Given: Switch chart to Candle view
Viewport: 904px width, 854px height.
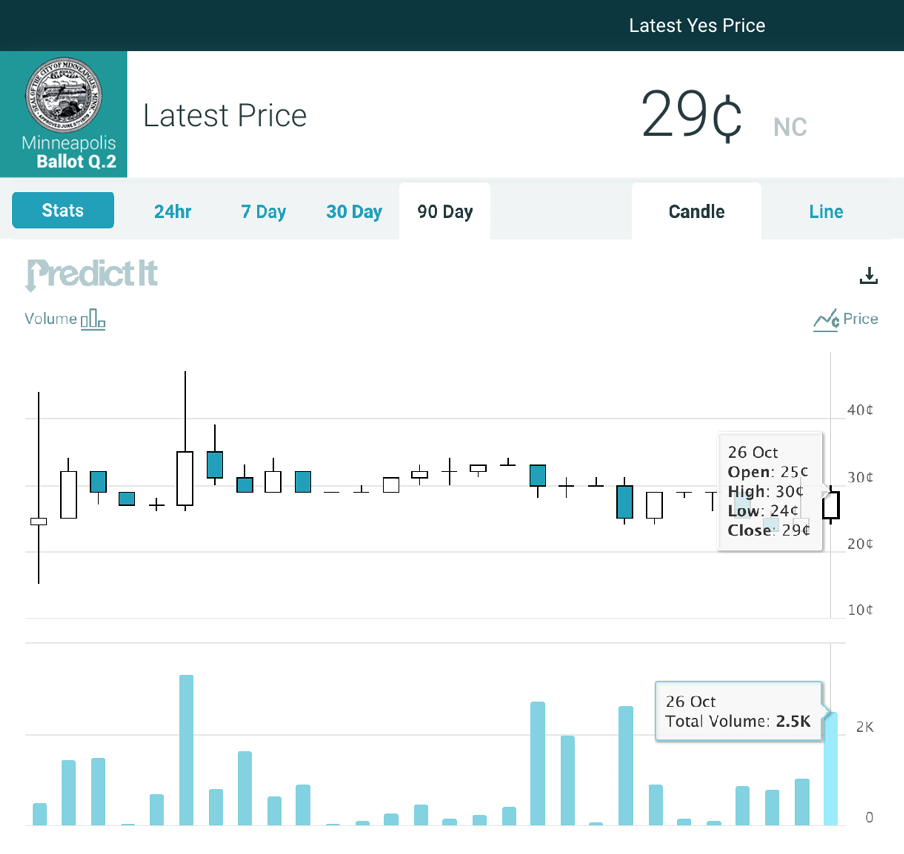Looking at the screenshot, I should pyautogui.click(x=696, y=211).
